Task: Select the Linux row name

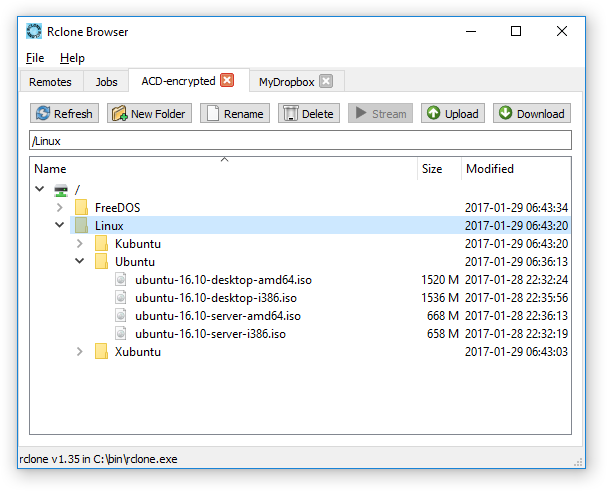Action: pyautogui.click(x=109, y=226)
